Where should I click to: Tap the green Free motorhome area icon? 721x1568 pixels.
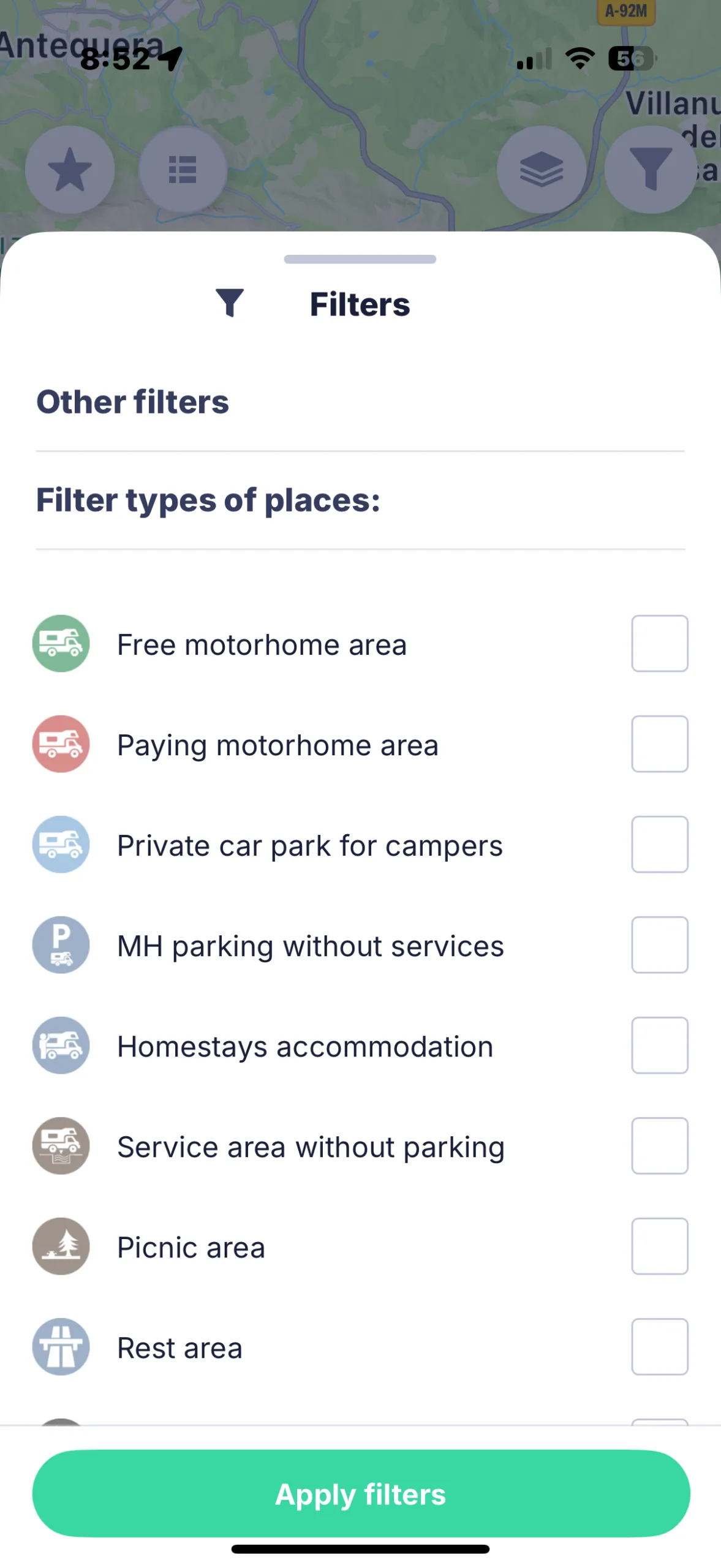click(61, 644)
